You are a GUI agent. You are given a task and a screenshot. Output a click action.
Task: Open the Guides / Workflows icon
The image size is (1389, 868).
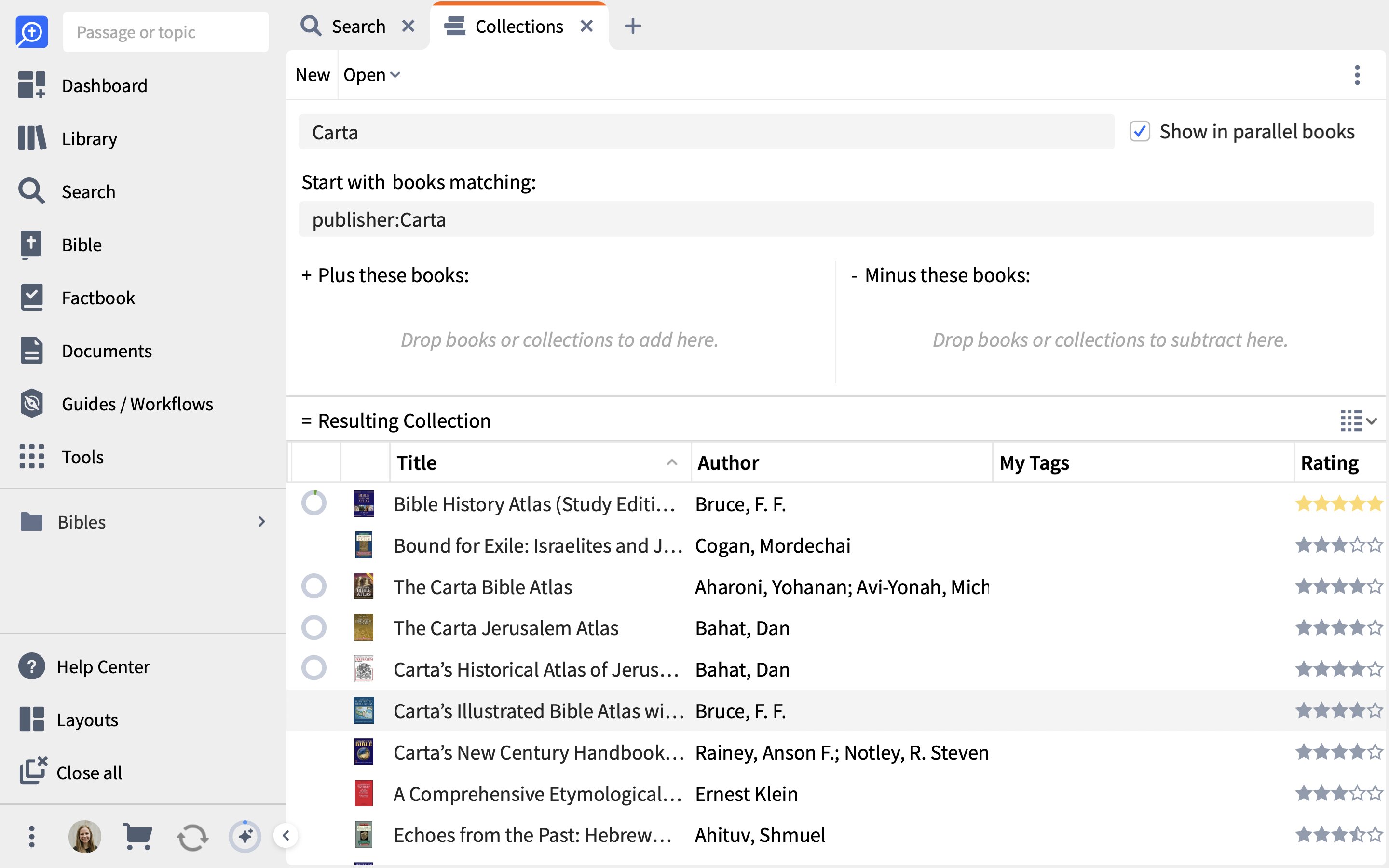click(31, 404)
